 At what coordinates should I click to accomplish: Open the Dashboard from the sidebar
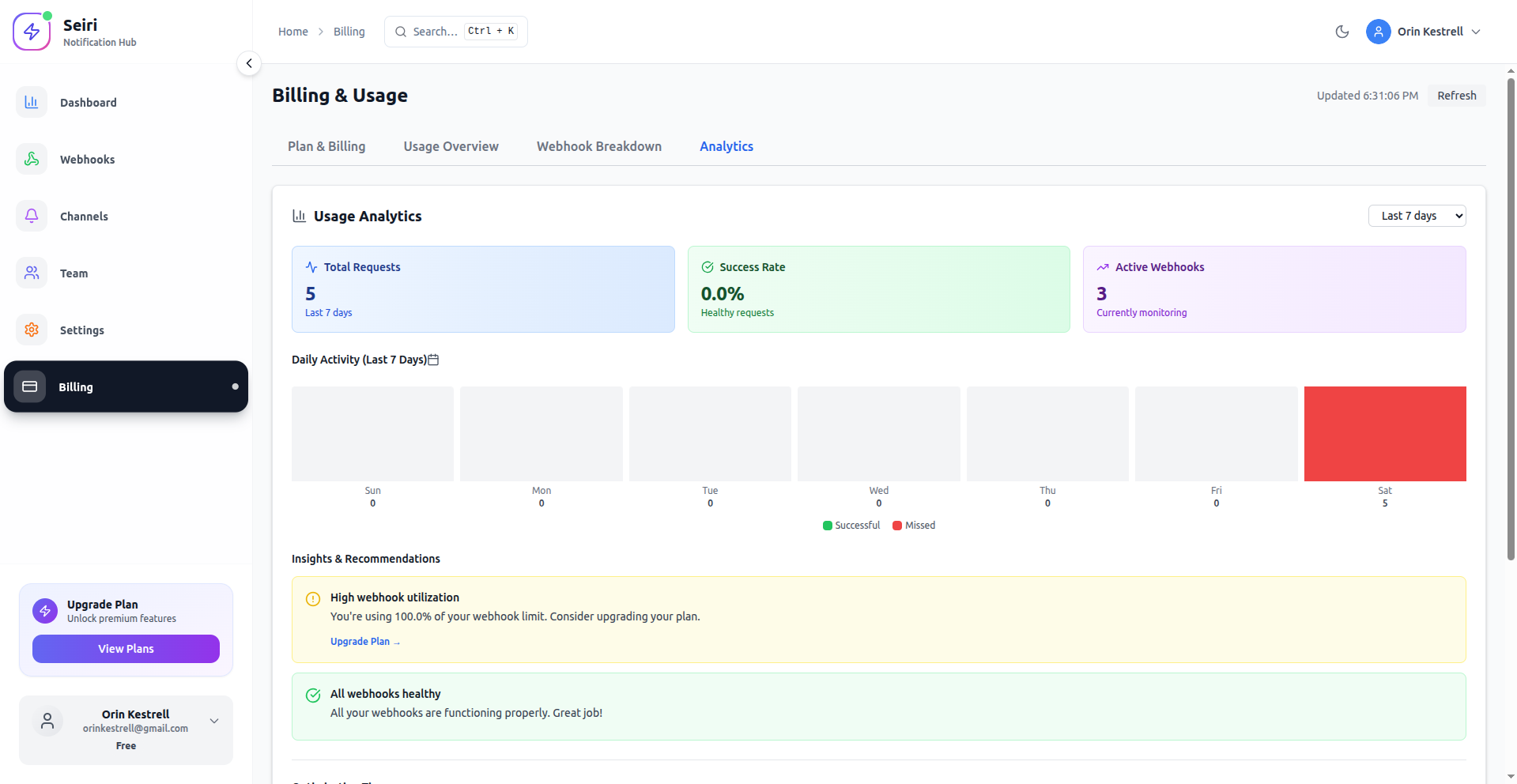tap(31, 102)
